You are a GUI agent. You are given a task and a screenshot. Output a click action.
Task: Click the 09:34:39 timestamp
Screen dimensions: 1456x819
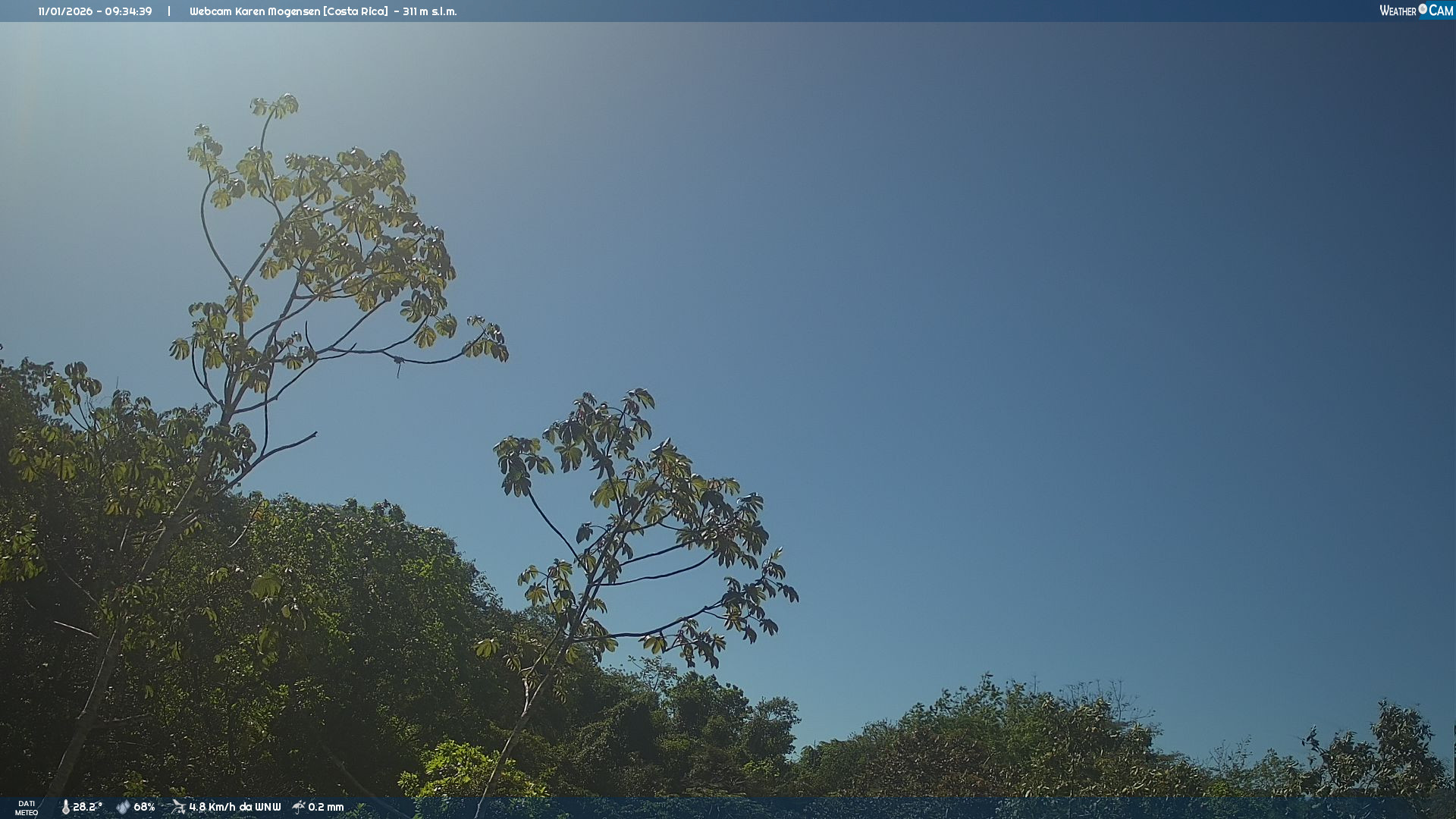127,11
